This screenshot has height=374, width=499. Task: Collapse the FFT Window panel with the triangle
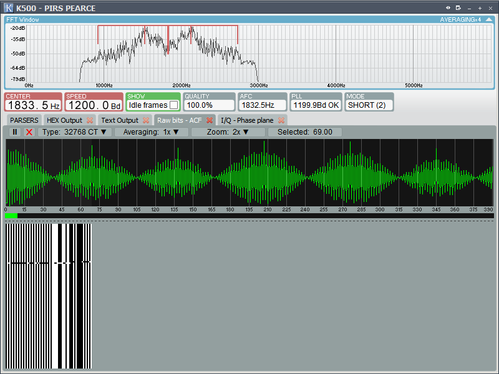489,19
